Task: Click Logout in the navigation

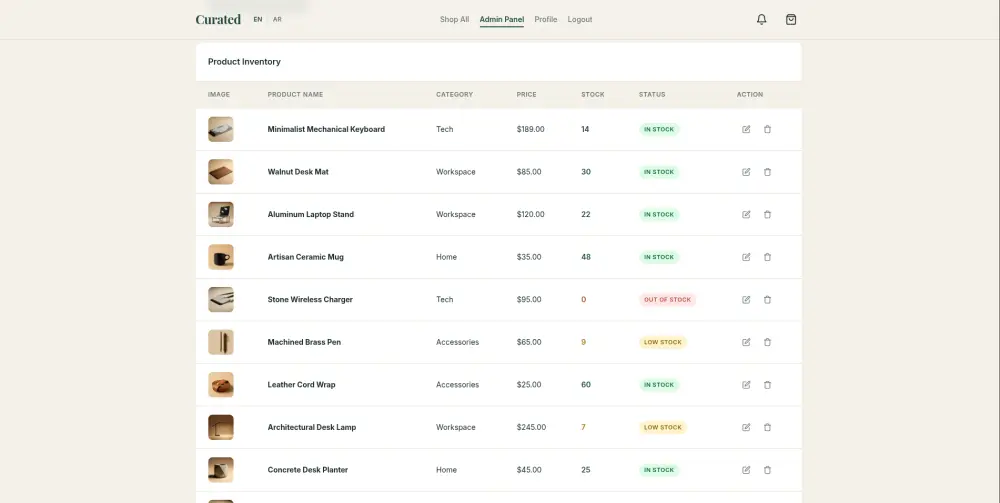Action: 580,20
